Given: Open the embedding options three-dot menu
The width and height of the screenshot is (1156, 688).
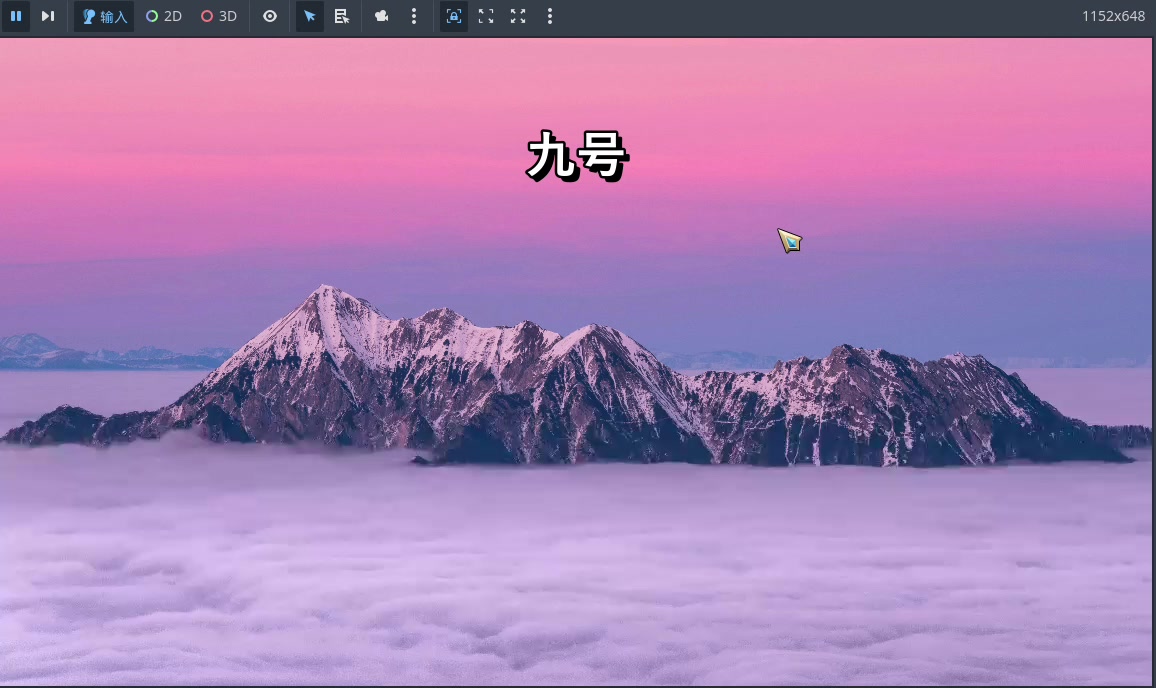Looking at the screenshot, I should pyautogui.click(x=550, y=16).
